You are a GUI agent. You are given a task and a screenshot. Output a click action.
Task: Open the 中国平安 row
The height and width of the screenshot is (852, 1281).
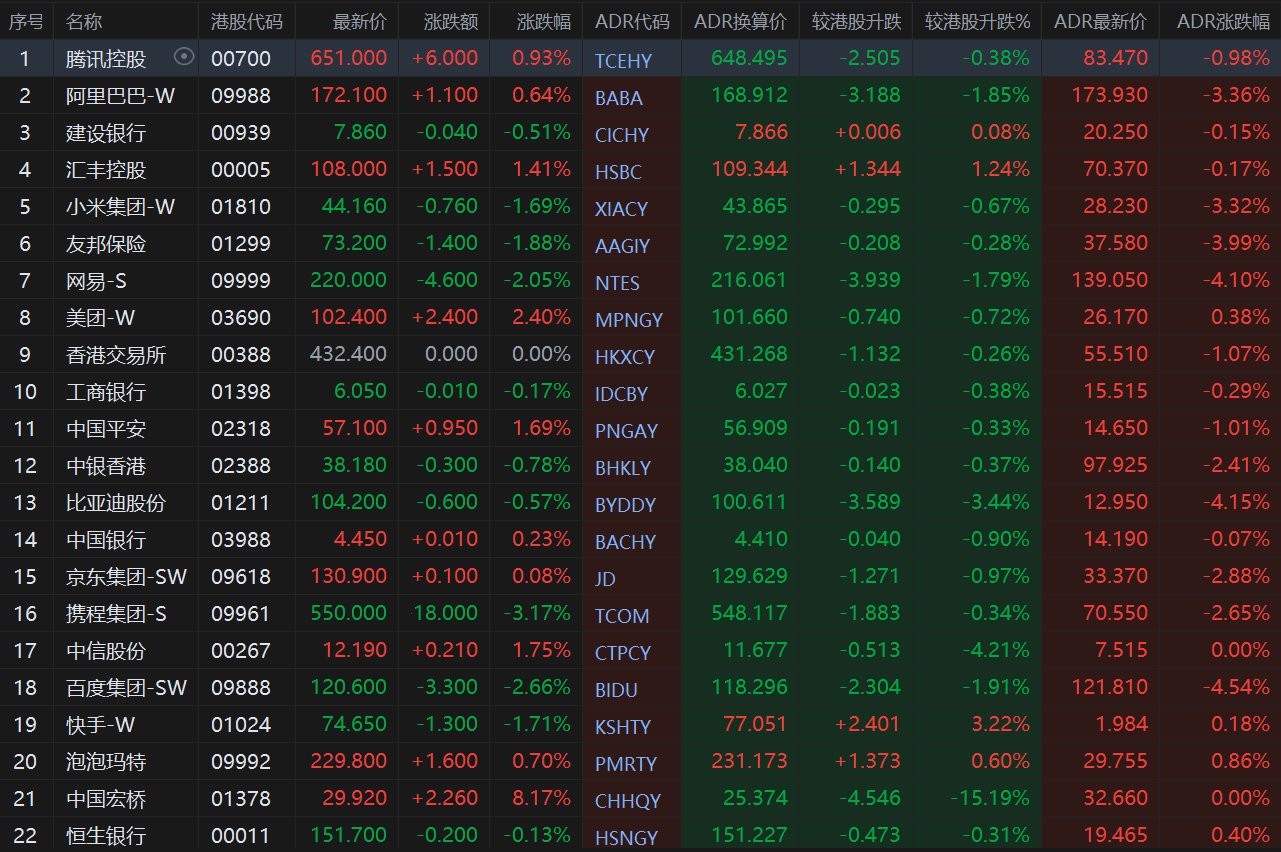pyautogui.click(x=640, y=429)
